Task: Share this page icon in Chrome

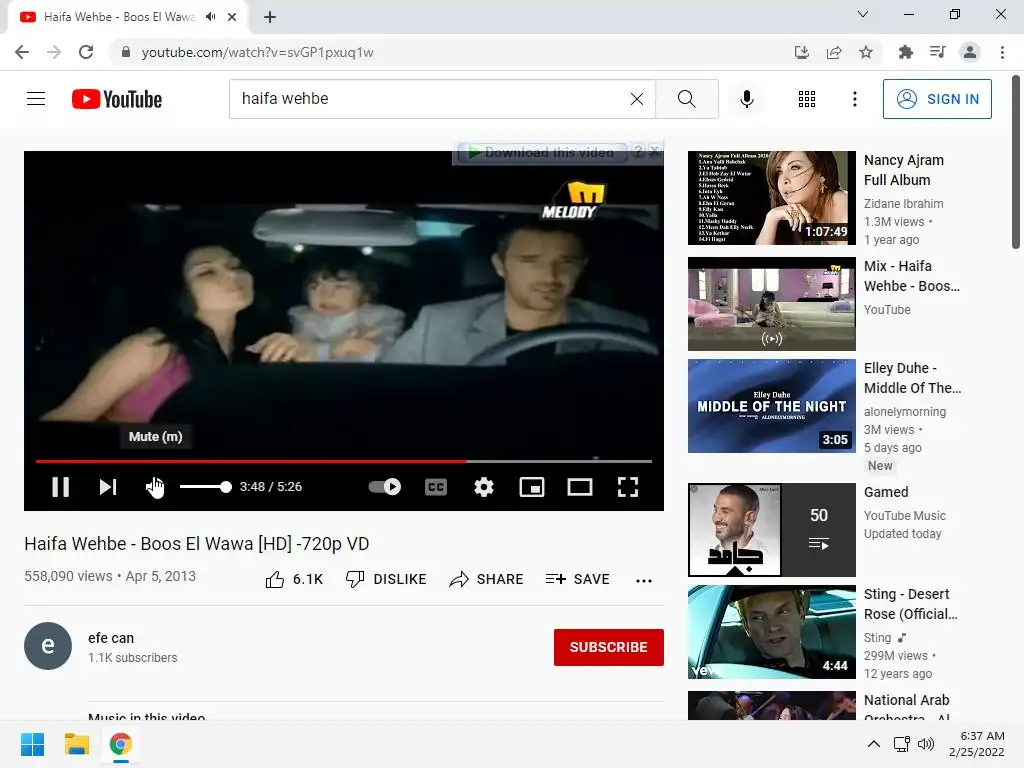Action: point(834,52)
